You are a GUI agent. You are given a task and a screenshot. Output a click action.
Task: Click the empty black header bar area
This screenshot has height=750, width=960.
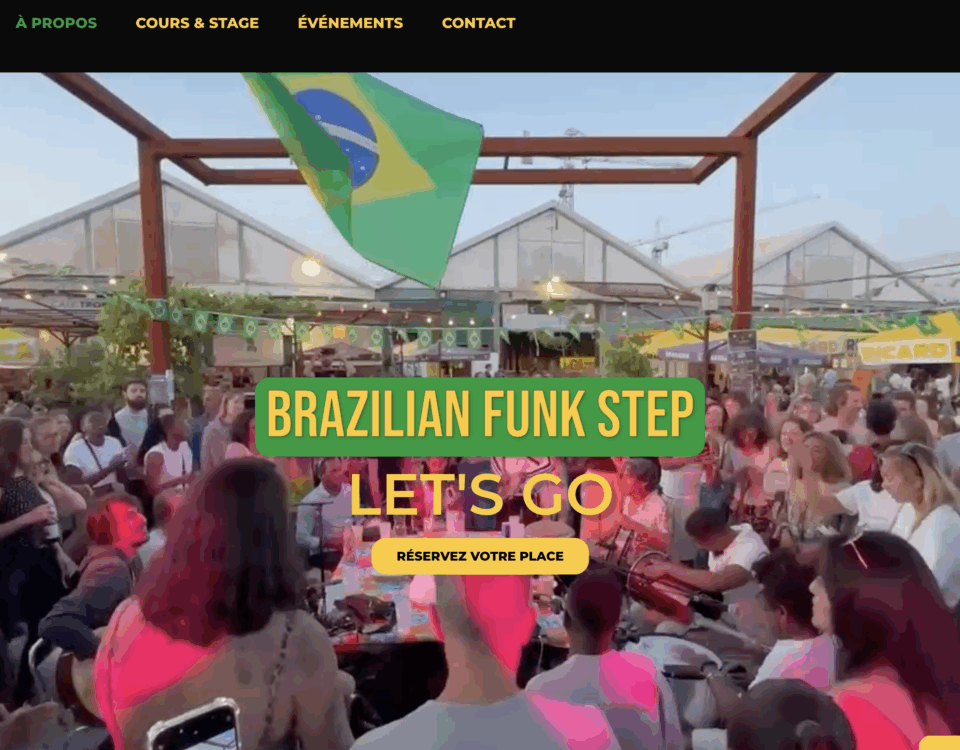735,36
